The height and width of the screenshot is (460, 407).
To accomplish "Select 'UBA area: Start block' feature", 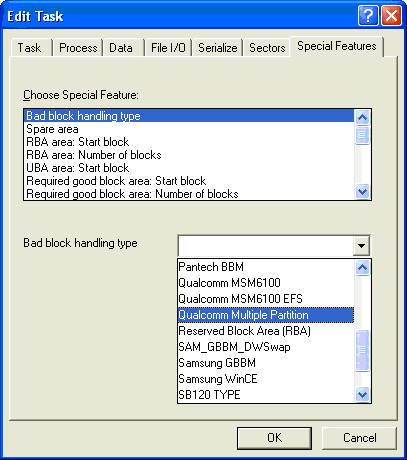I will click(x=189, y=168).
